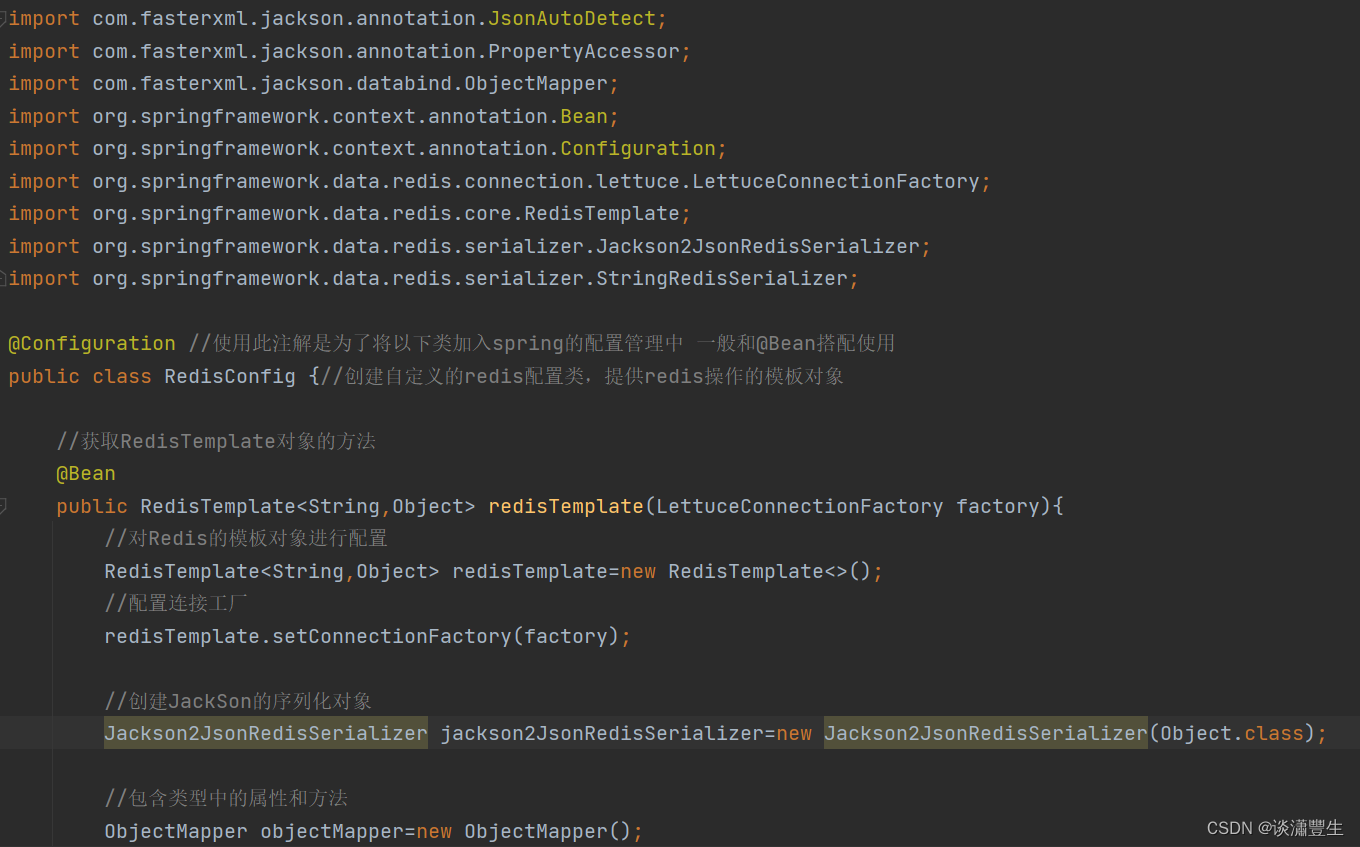Click the class name RedisConfig

coord(229,376)
